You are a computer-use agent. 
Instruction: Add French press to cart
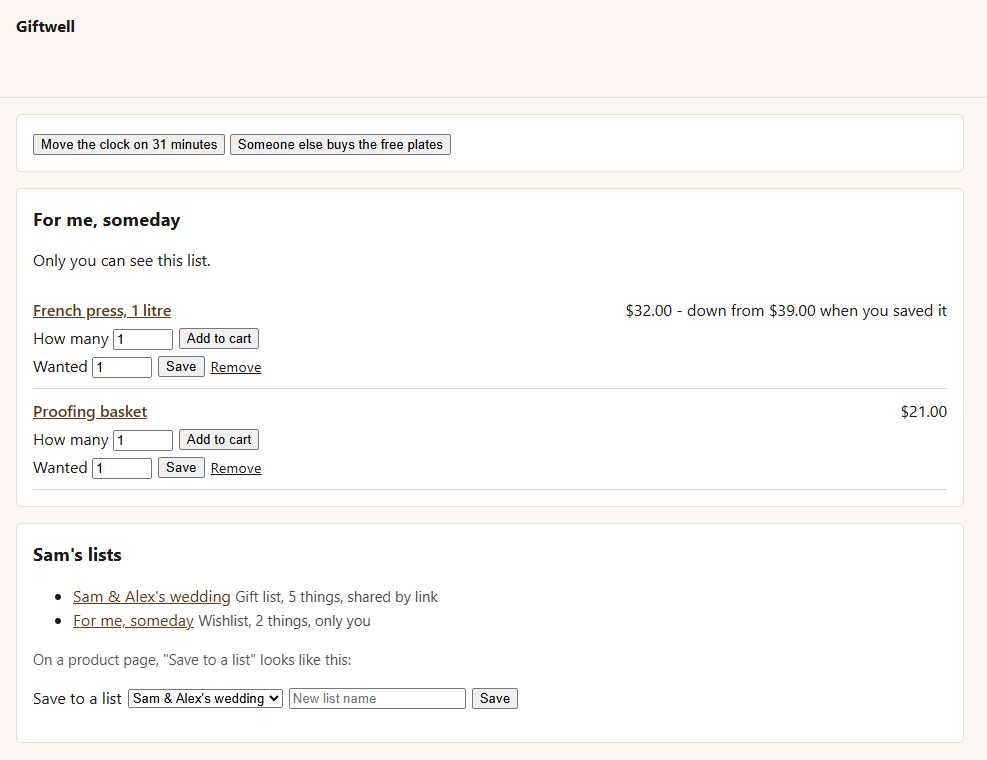coord(219,339)
